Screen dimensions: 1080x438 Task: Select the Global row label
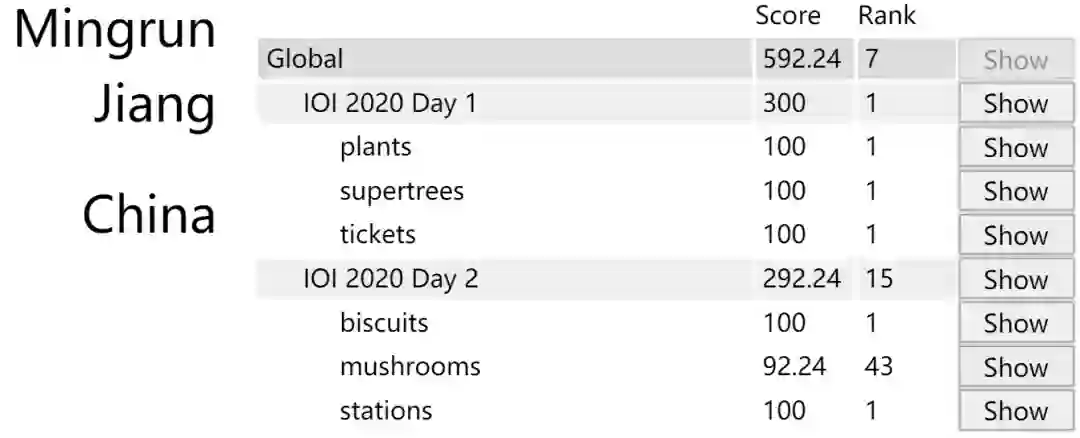tap(305, 59)
